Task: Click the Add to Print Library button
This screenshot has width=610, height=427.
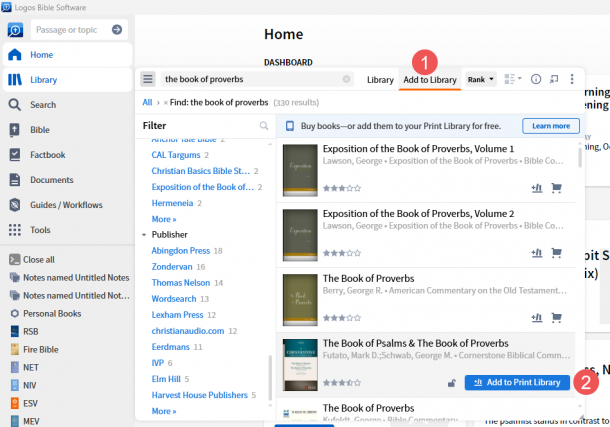Action: coord(517,382)
